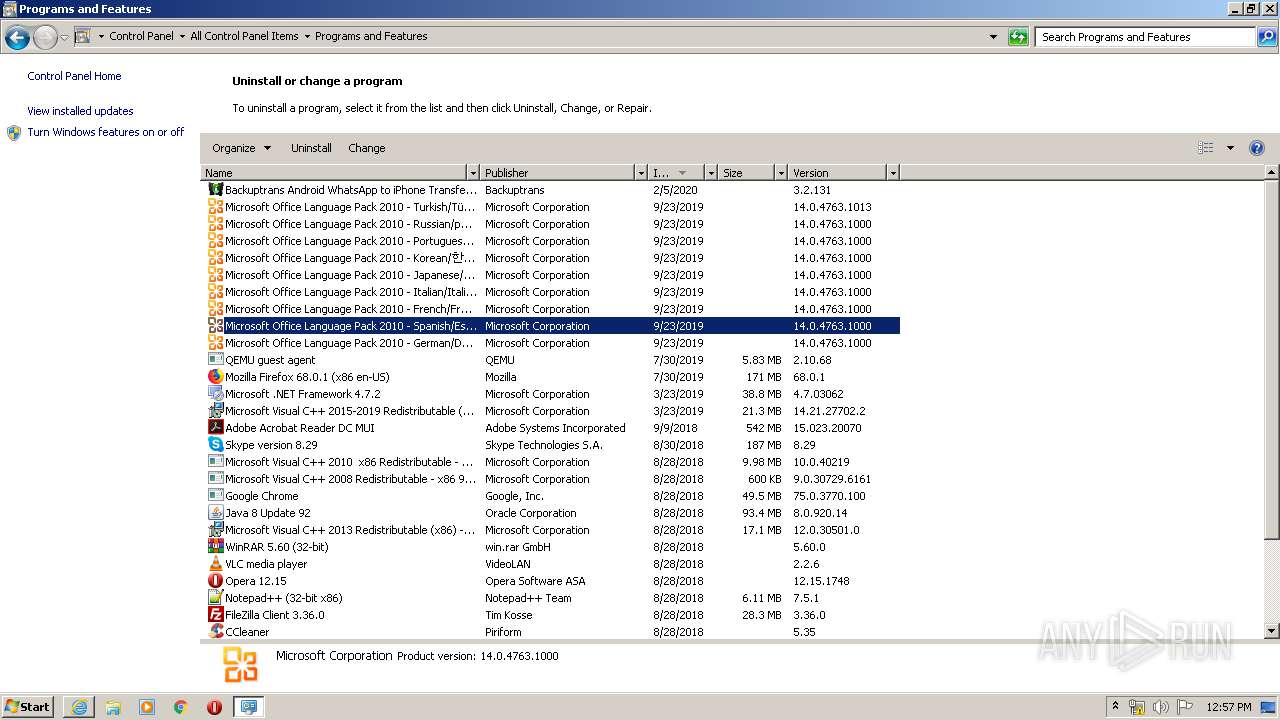Click the Notepad++ program icon
1280x720 pixels.
[215, 598]
